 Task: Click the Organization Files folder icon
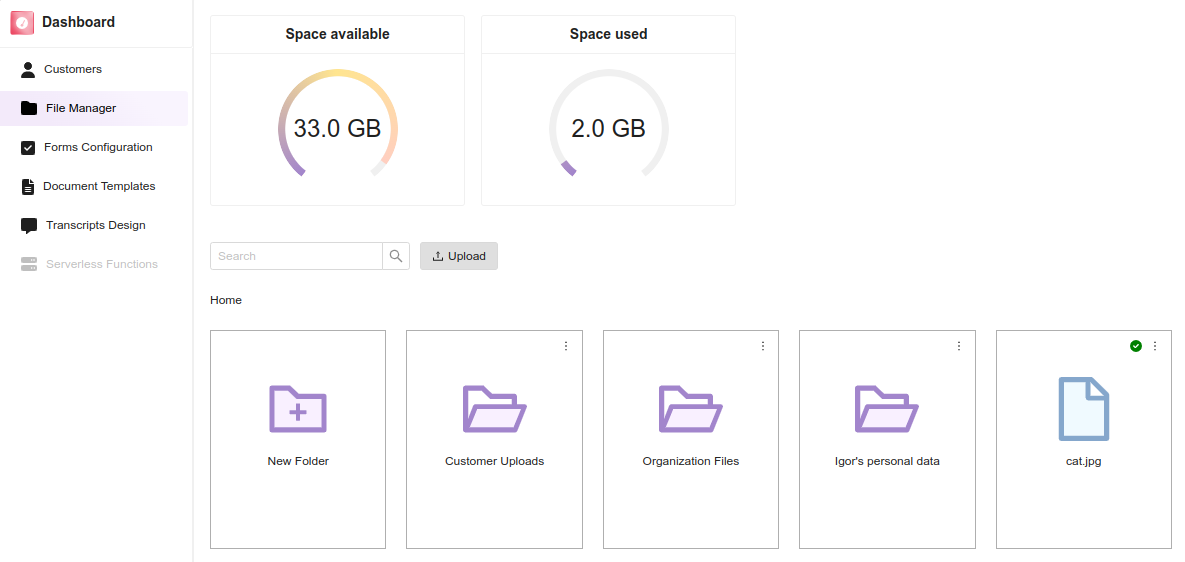691,409
